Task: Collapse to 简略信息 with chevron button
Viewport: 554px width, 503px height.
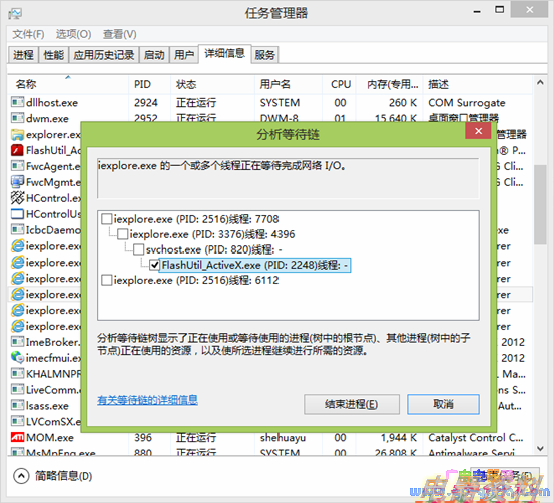Action: click(21, 476)
